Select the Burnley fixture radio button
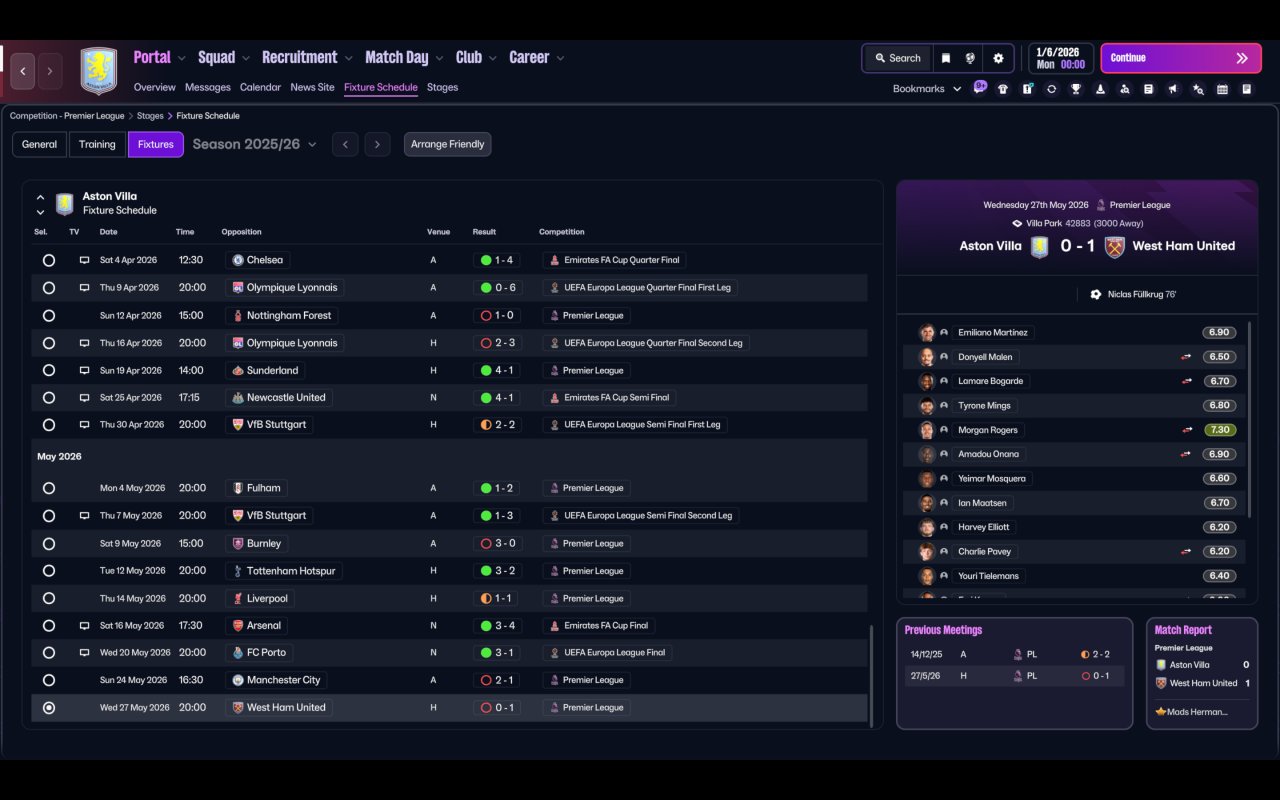Viewport: 1280px width, 800px height. [x=49, y=544]
